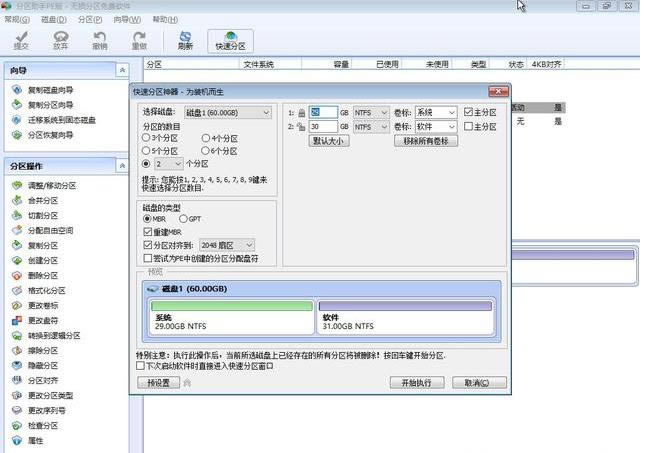The image size is (645, 453).
Task: Select 更改盘符 operation
Action: click(43, 321)
